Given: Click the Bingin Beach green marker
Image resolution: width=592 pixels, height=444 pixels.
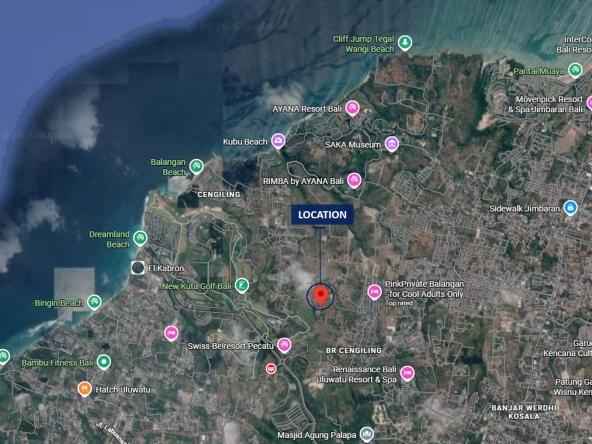Looking at the screenshot, I should [94, 302].
